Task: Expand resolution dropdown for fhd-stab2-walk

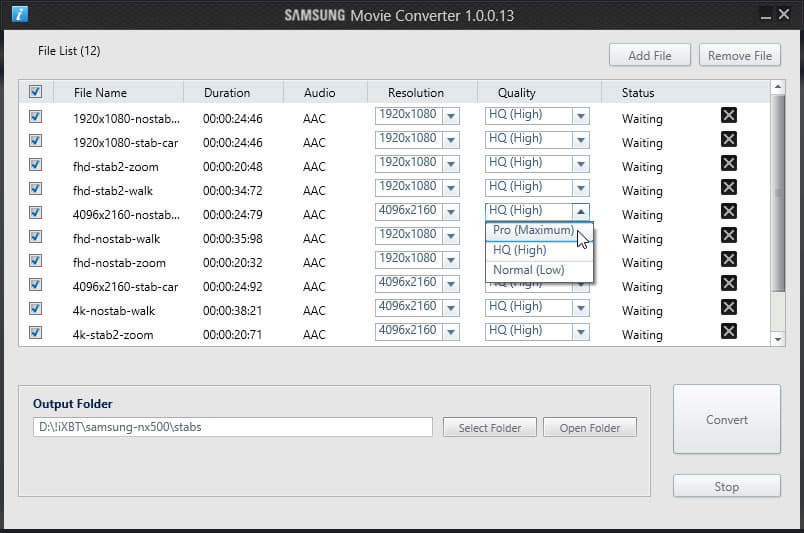Action: pos(451,188)
